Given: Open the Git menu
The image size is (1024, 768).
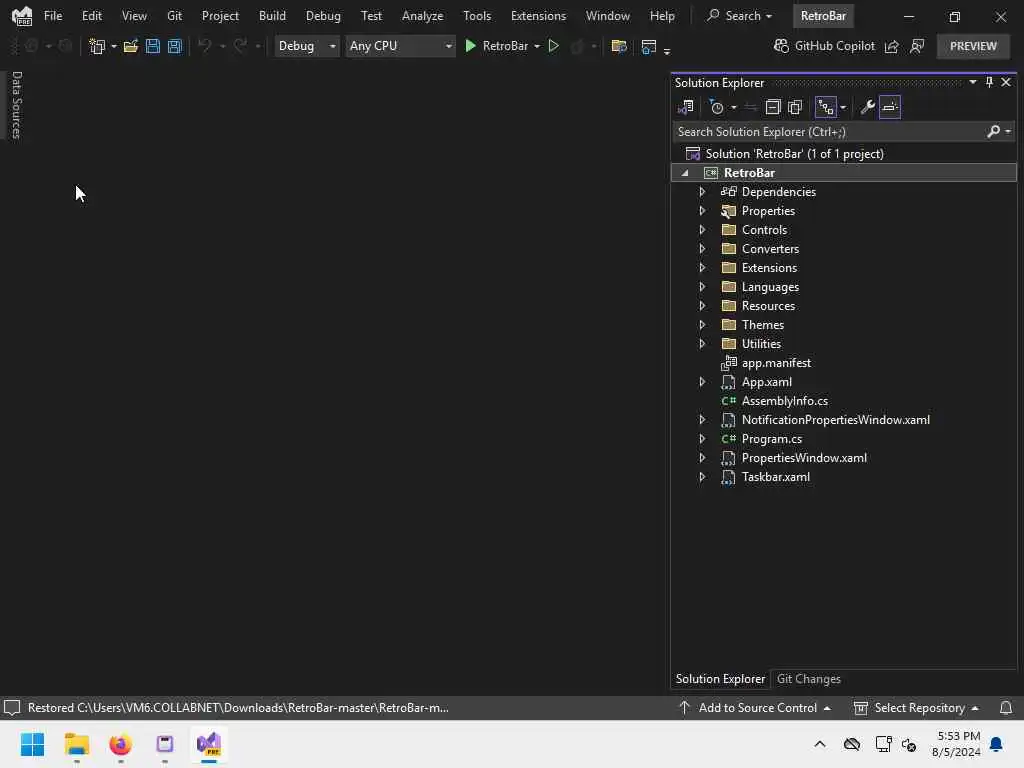Looking at the screenshot, I should pos(174,16).
